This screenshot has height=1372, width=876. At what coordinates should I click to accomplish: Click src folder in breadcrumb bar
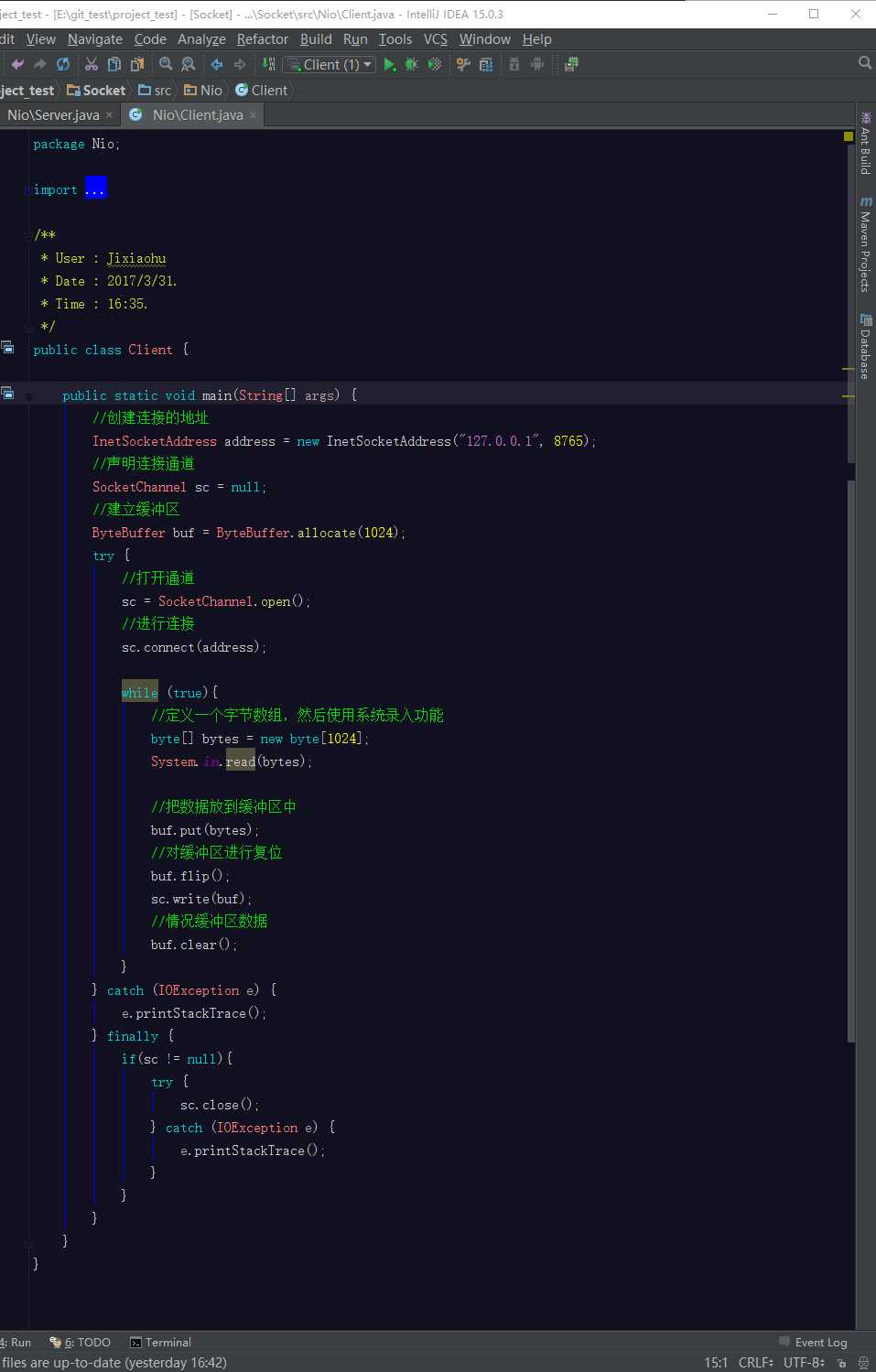[x=155, y=91]
